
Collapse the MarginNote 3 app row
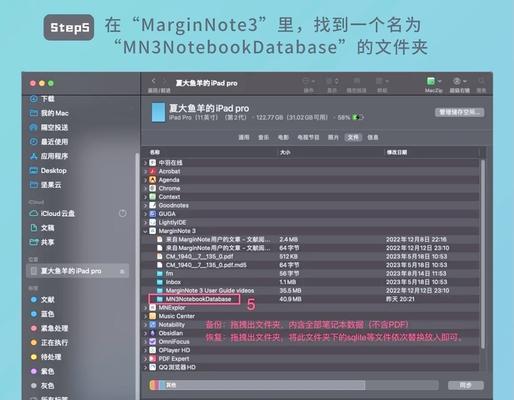click(145, 231)
